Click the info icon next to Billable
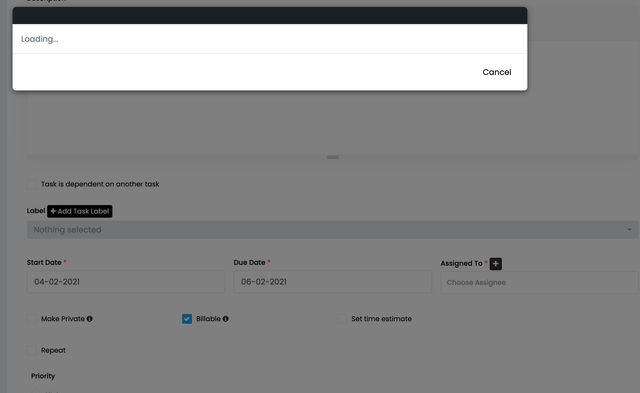This screenshot has width=640, height=393. 225,319
